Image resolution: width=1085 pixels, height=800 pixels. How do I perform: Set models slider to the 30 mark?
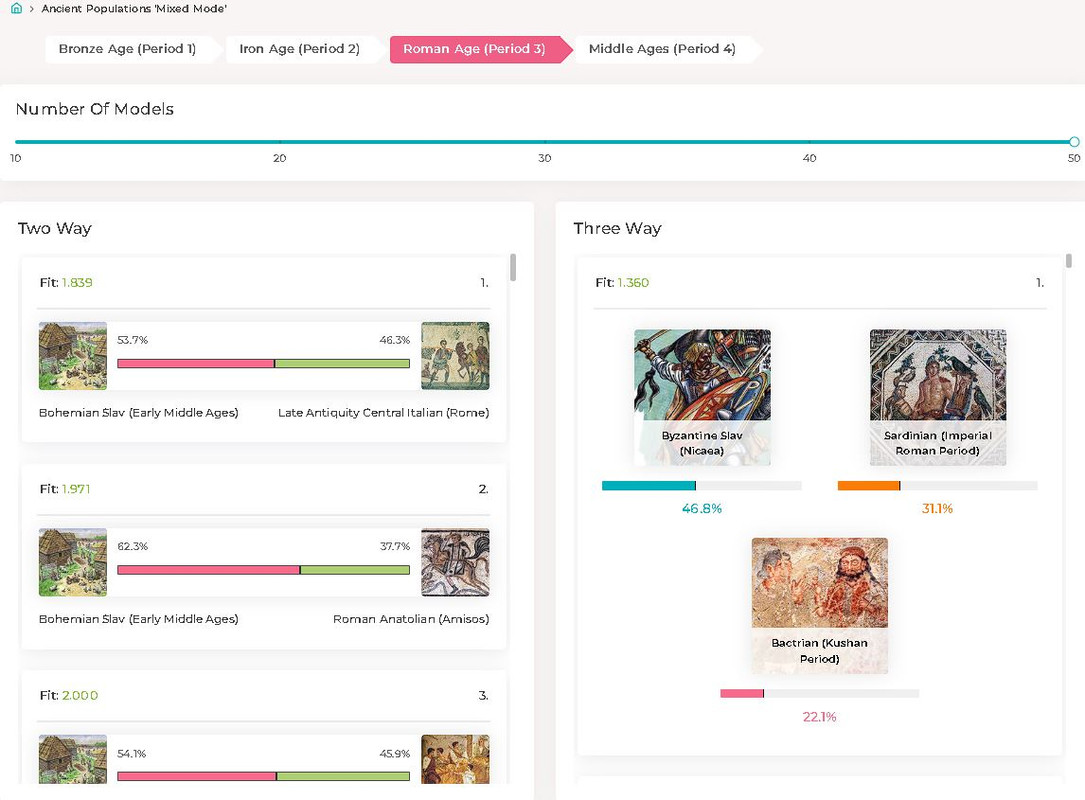[x=545, y=142]
